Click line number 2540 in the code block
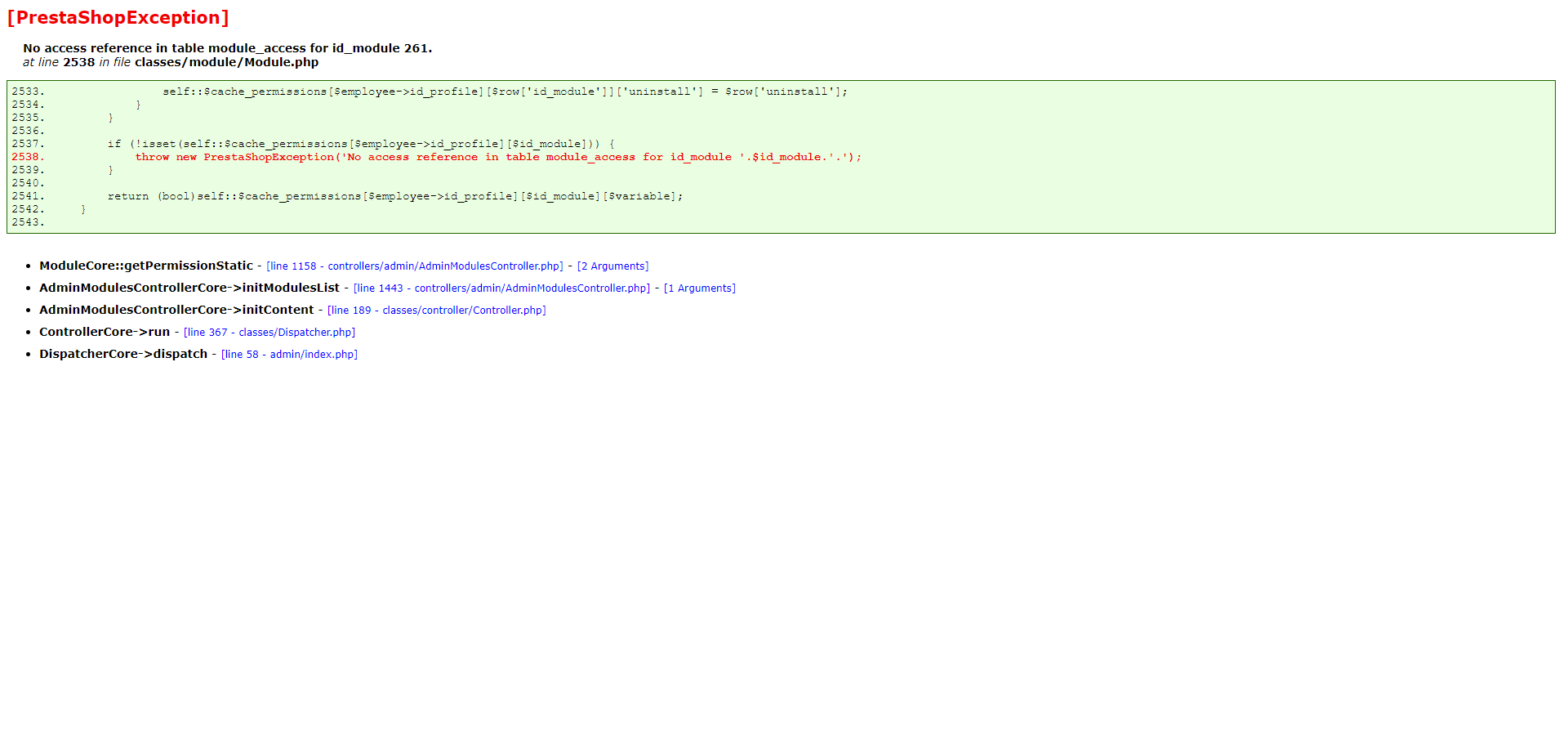1568x751 pixels. (28, 183)
